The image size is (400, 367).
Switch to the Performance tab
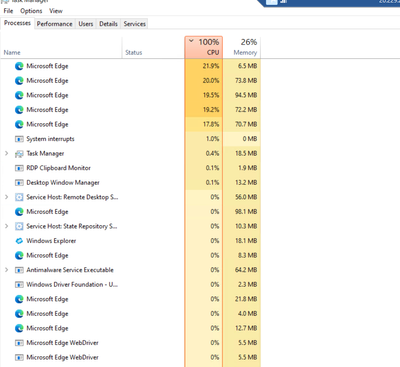click(54, 24)
